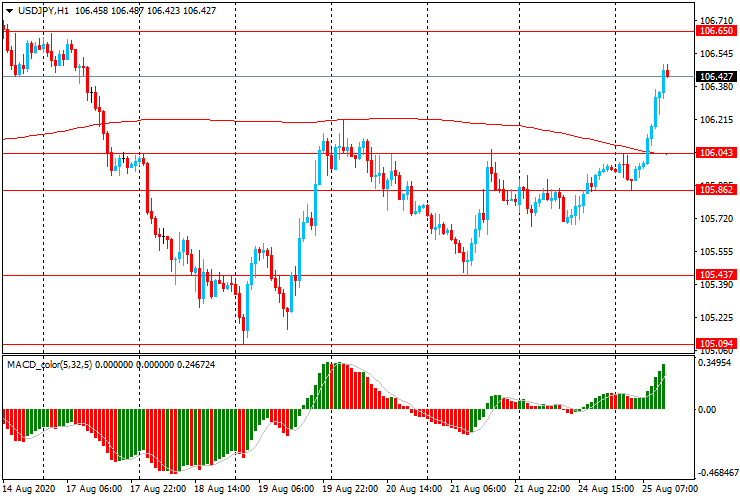Click the 17 Aug 22:00 time axis label
This screenshot has height=500, width=740.
coord(158,488)
